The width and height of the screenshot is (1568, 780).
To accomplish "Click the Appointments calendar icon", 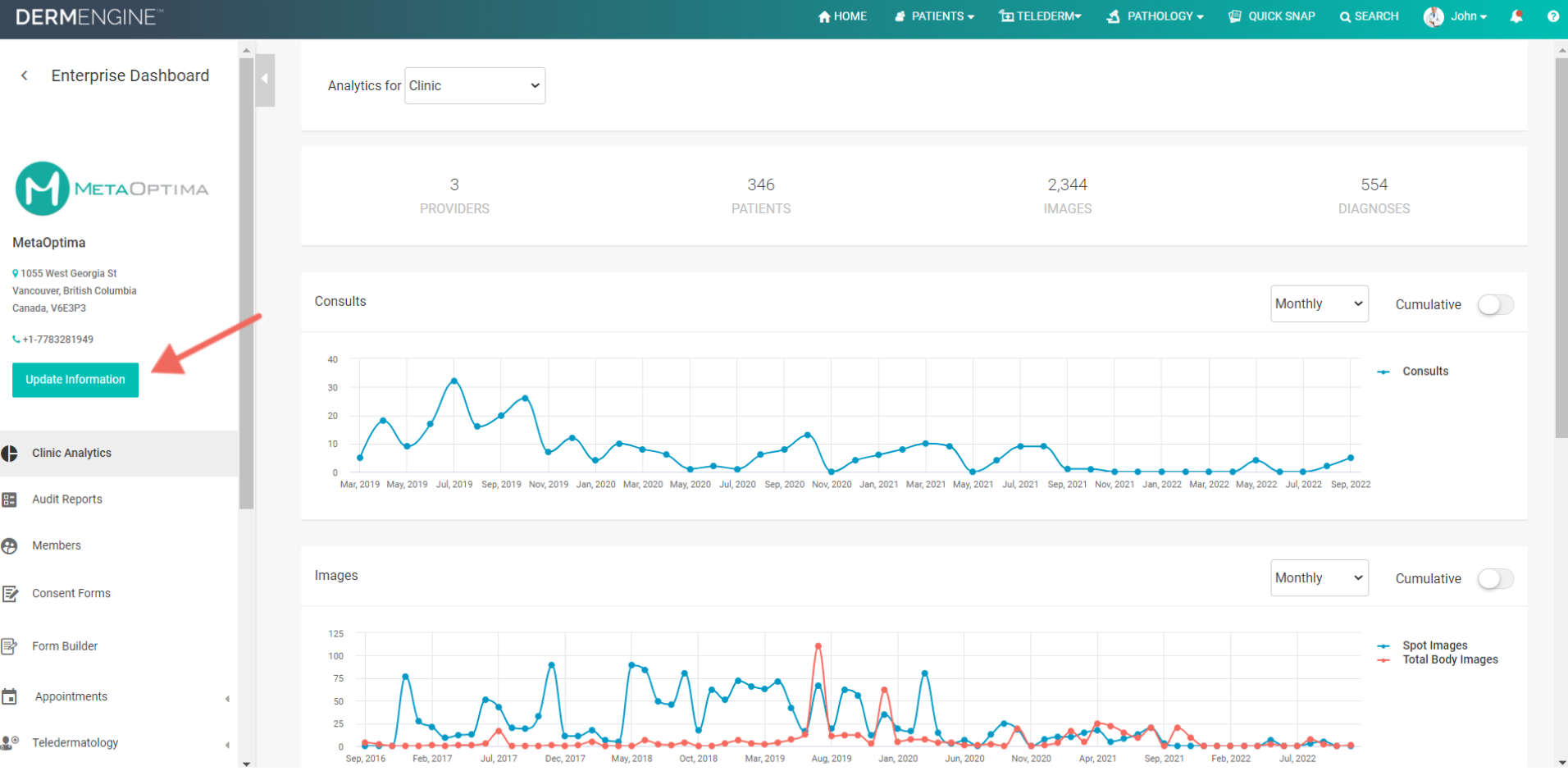I will (10, 697).
